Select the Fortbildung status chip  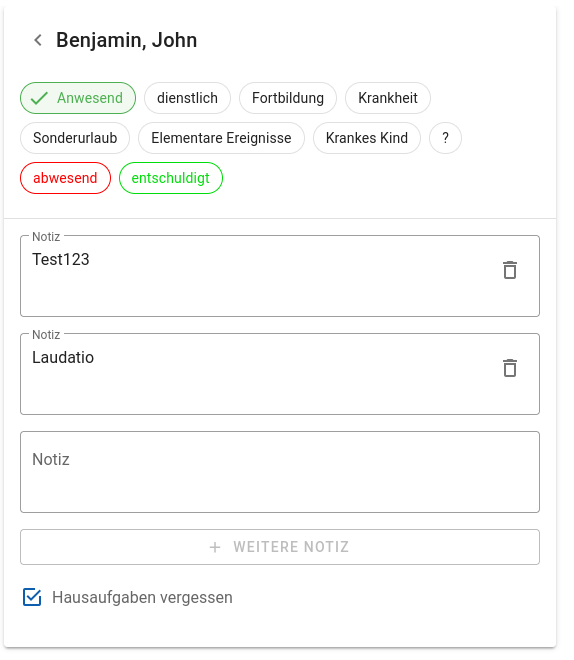pos(288,98)
